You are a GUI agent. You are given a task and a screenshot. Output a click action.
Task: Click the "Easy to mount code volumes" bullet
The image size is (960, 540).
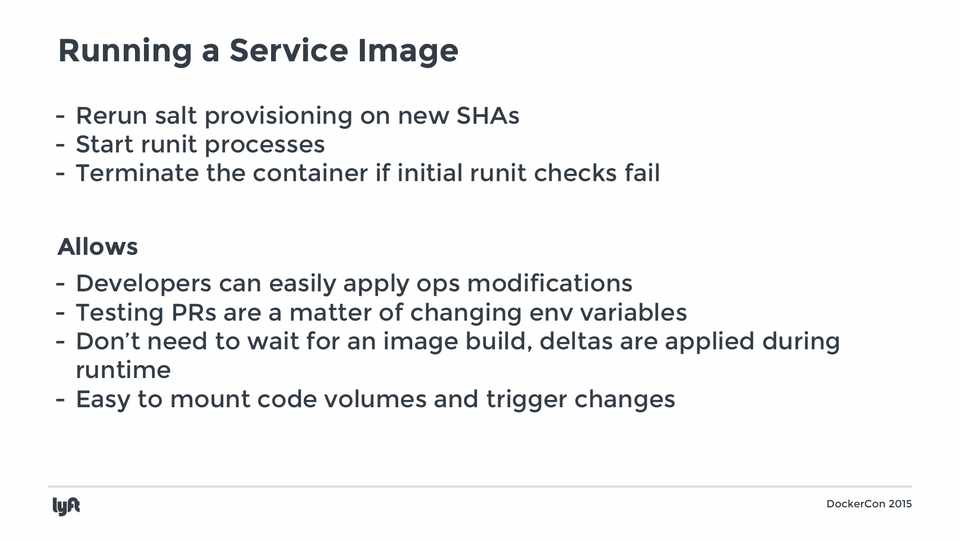click(375, 399)
